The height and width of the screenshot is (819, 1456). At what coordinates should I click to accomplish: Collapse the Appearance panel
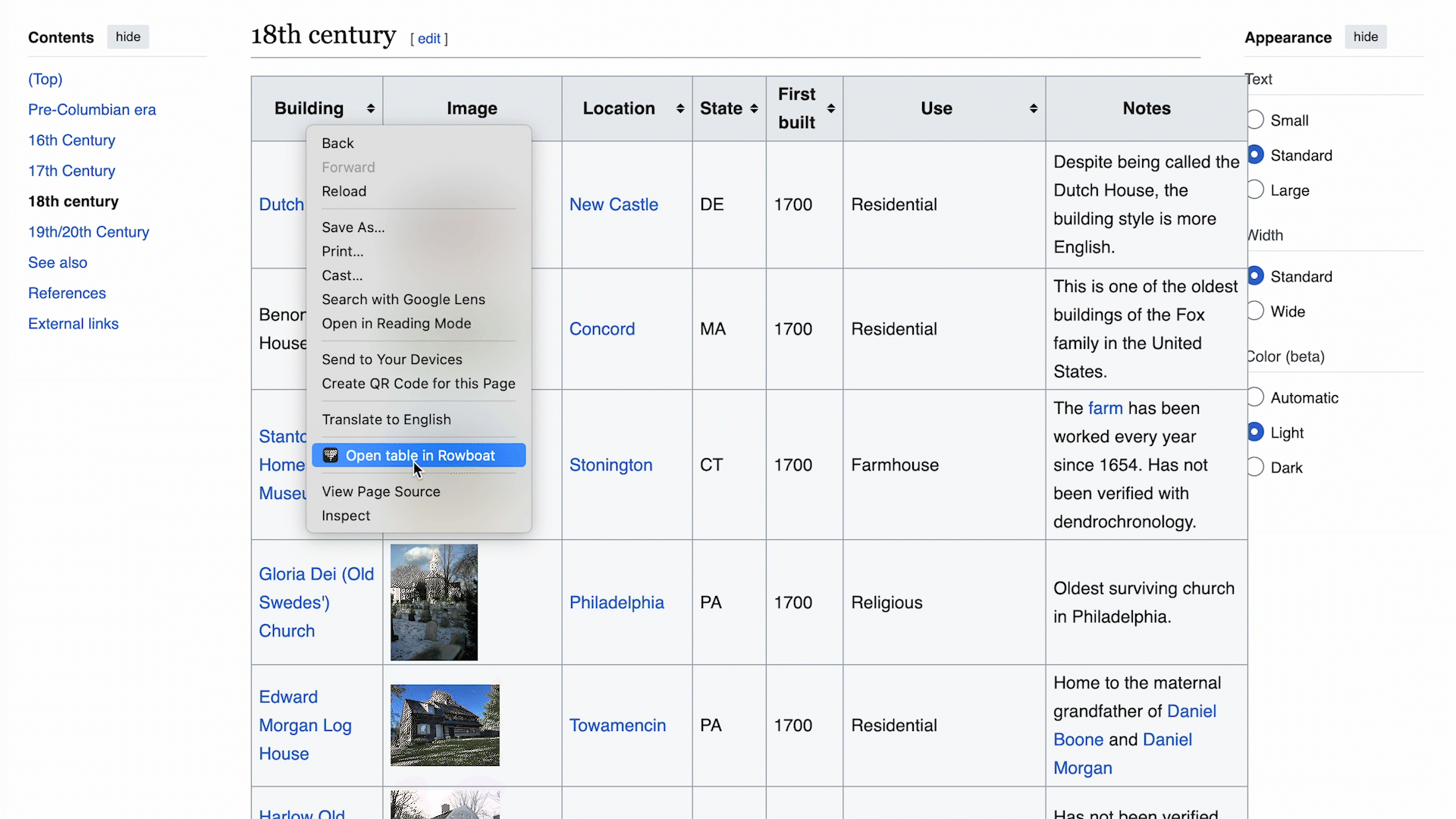click(1365, 36)
